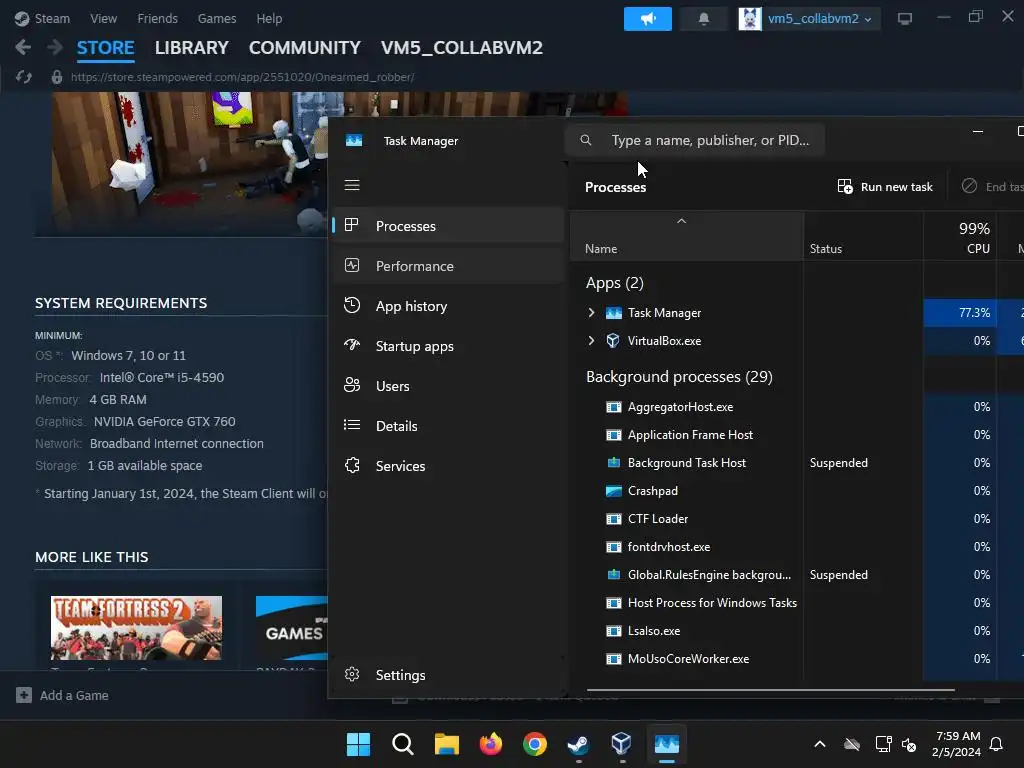Screen dimensions: 1024x768
Task: Open Startup apps page
Action: tap(449, 346)
